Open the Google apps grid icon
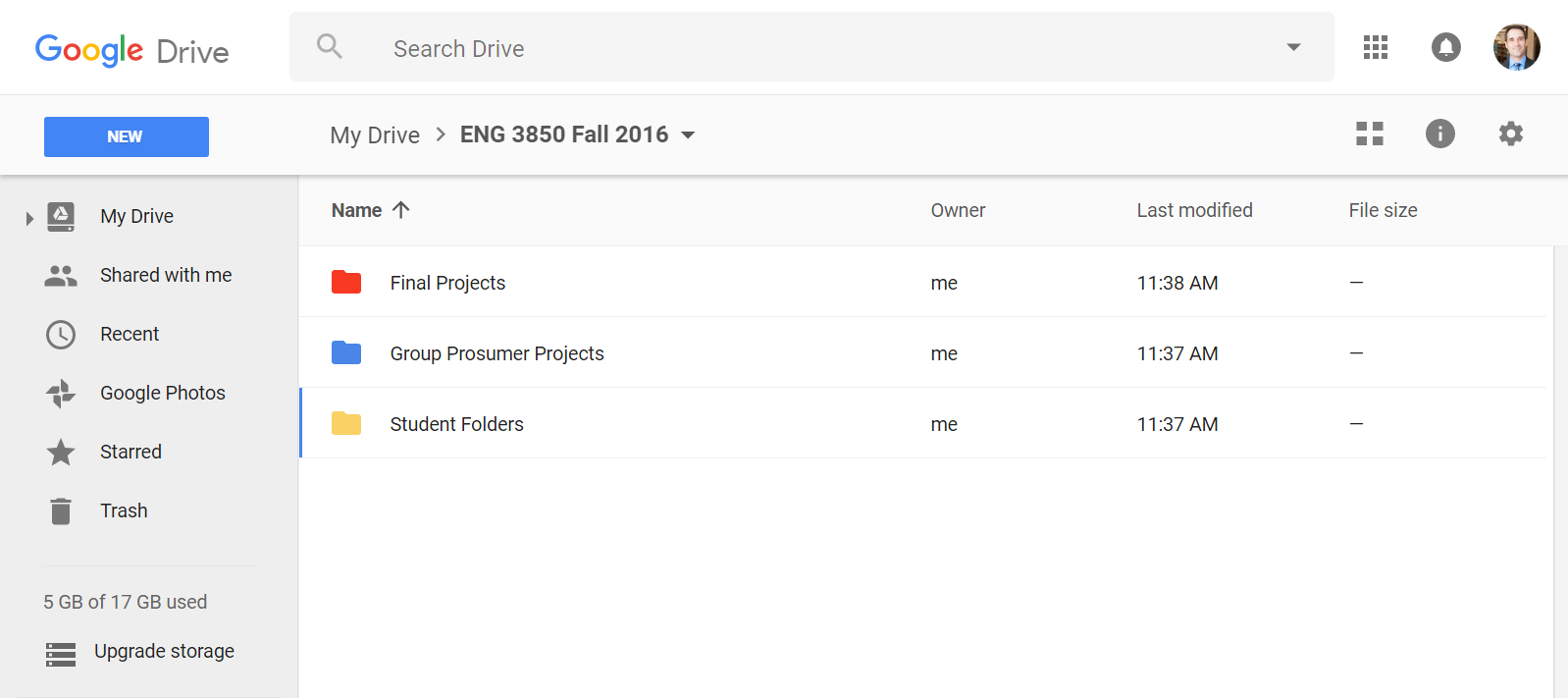The image size is (1568, 698). 1375,47
